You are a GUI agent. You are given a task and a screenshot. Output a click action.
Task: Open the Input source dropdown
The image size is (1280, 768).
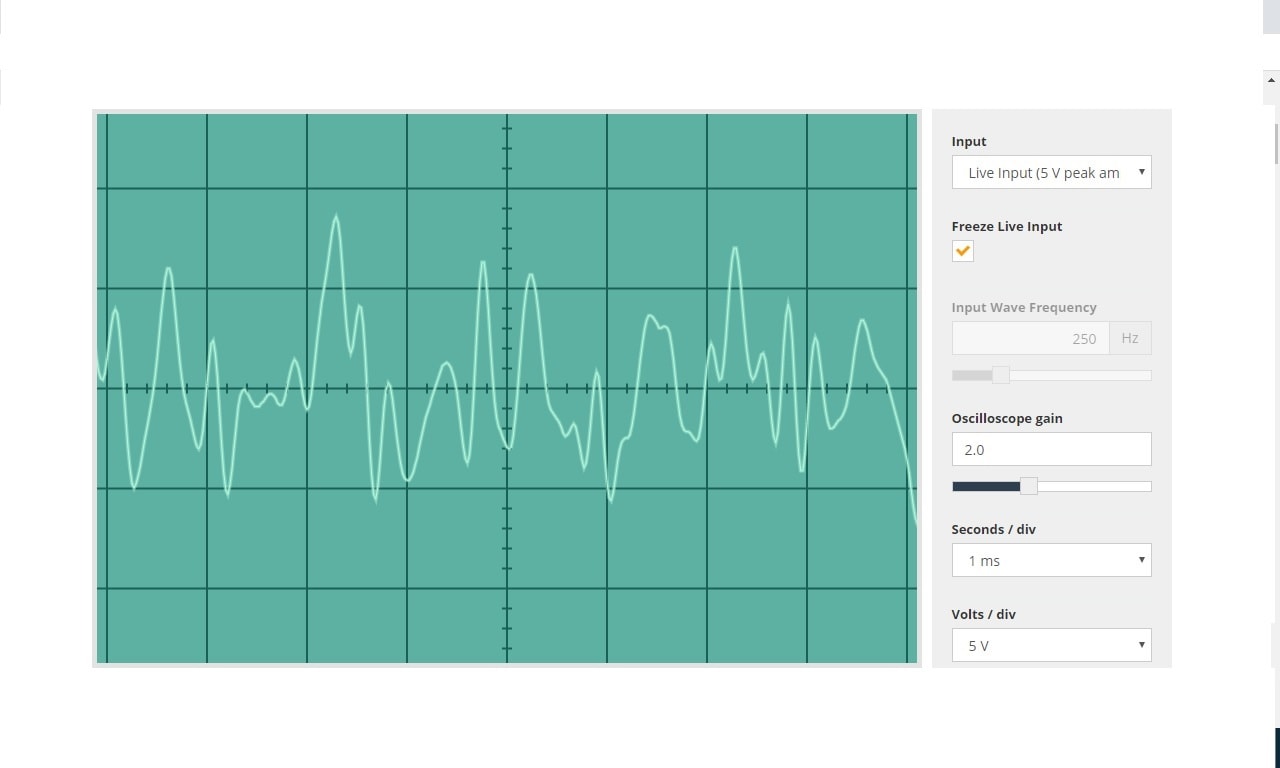click(1051, 172)
